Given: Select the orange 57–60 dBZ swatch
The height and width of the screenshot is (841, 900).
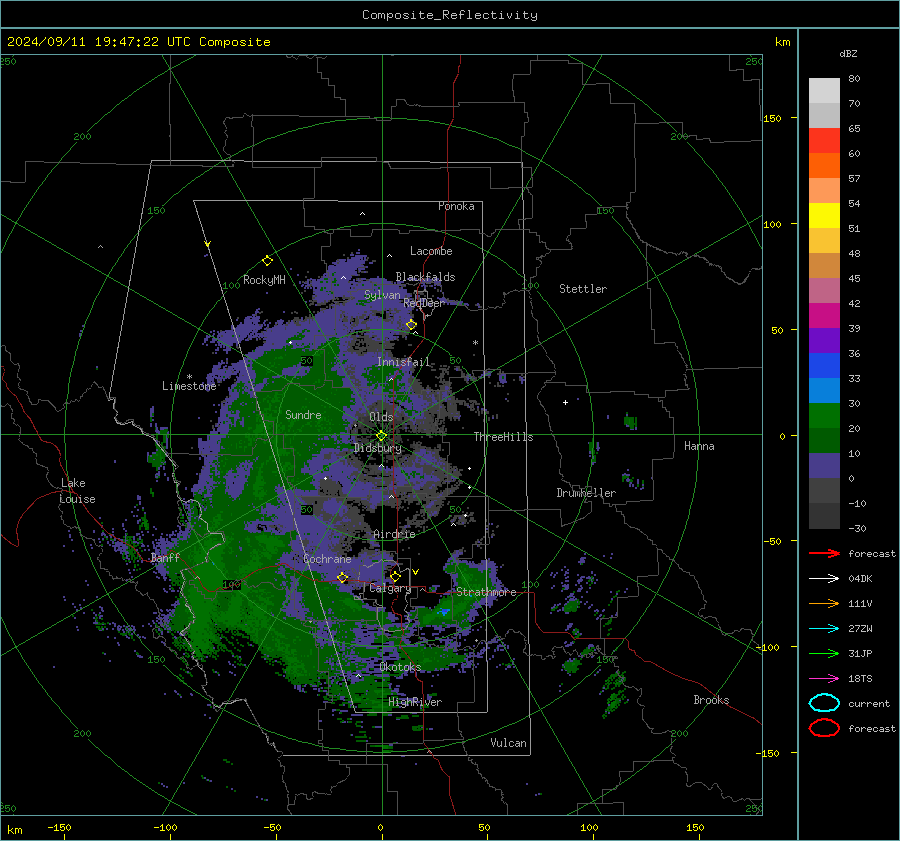Looking at the screenshot, I should pyautogui.click(x=824, y=166).
